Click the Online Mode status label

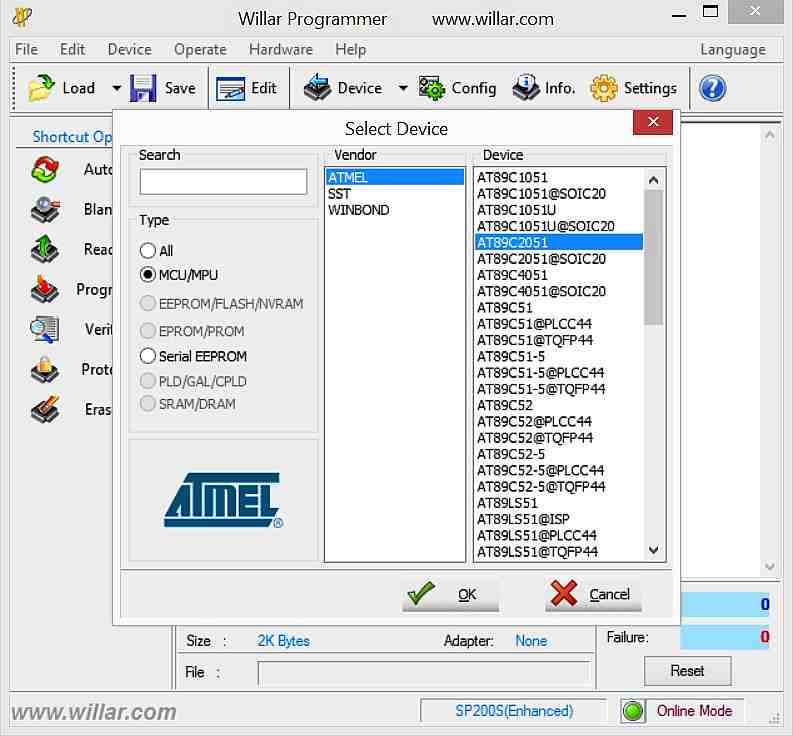[x=694, y=711]
